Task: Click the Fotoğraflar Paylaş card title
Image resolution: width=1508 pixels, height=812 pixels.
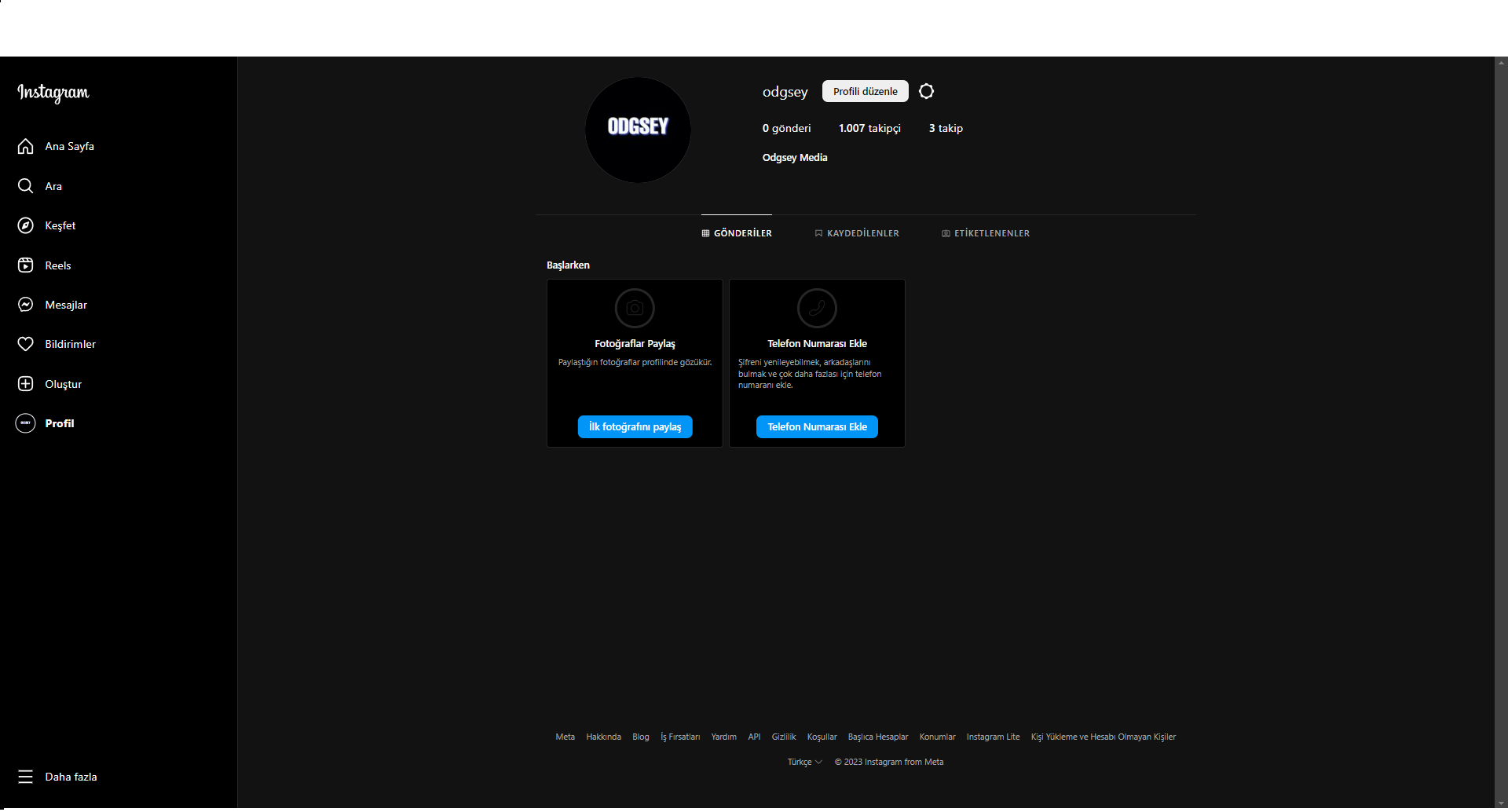Action: pyautogui.click(x=635, y=344)
